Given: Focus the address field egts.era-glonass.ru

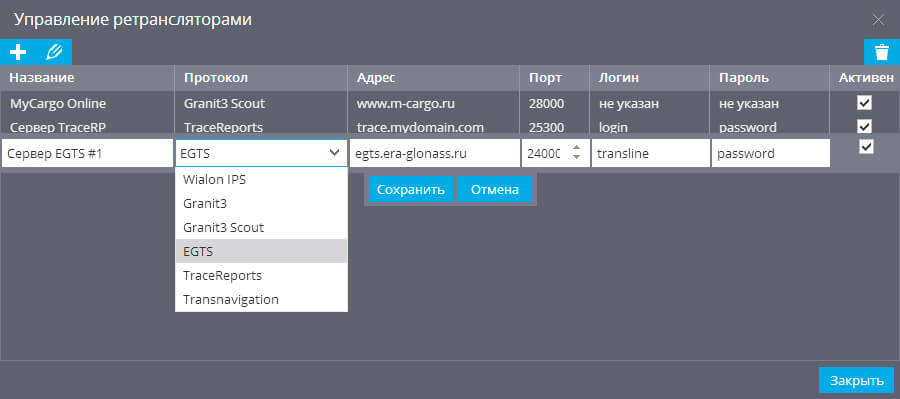Looking at the screenshot, I should coord(435,153).
